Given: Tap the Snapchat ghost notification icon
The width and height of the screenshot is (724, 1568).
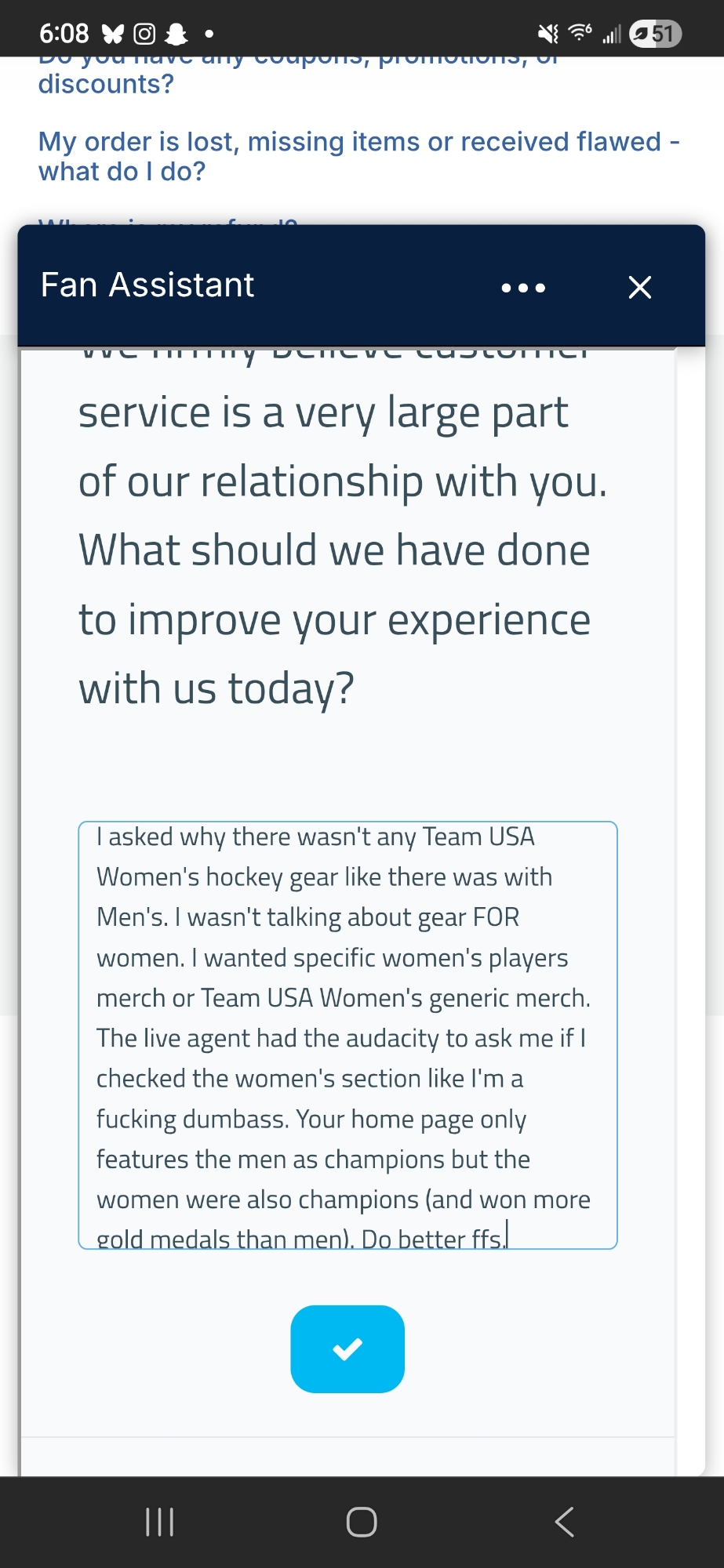Looking at the screenshot, I should pyautogui.click(x=176, y=34).
